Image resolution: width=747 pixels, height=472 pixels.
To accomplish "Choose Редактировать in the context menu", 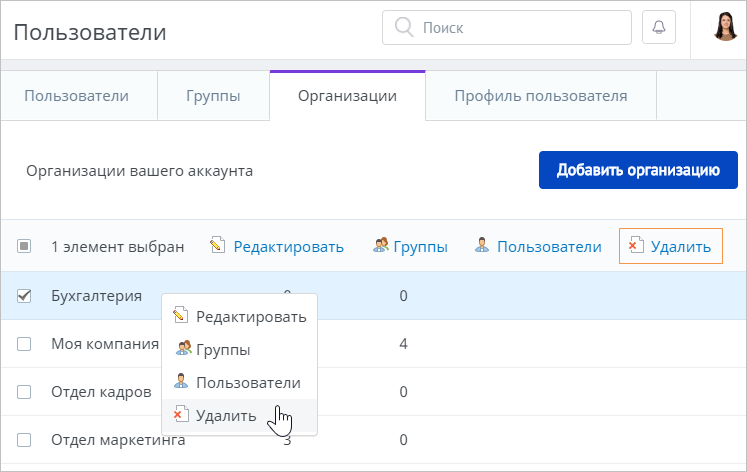I will (x=240, y=317).
